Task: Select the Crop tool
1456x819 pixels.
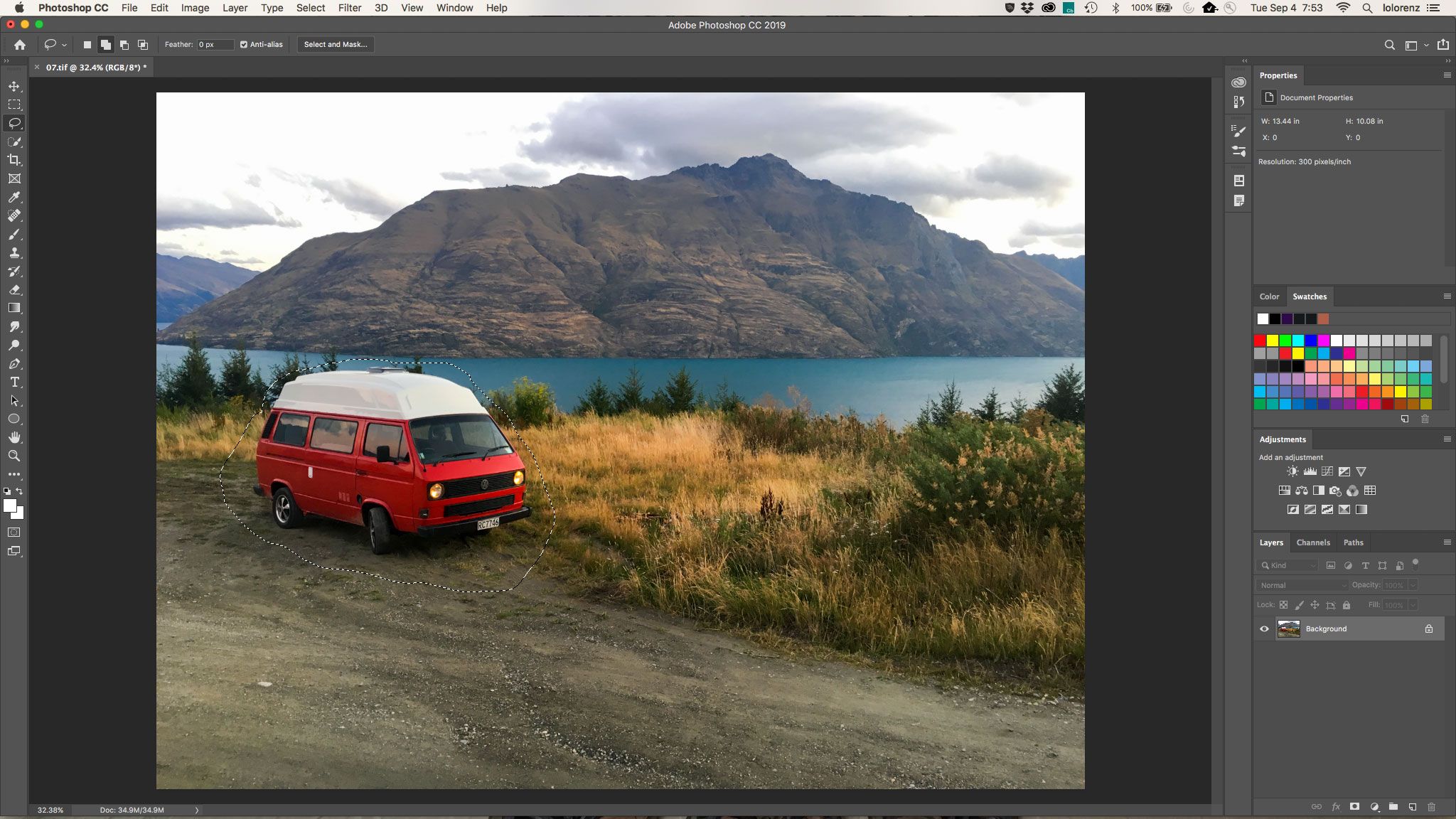Action: 14,160
